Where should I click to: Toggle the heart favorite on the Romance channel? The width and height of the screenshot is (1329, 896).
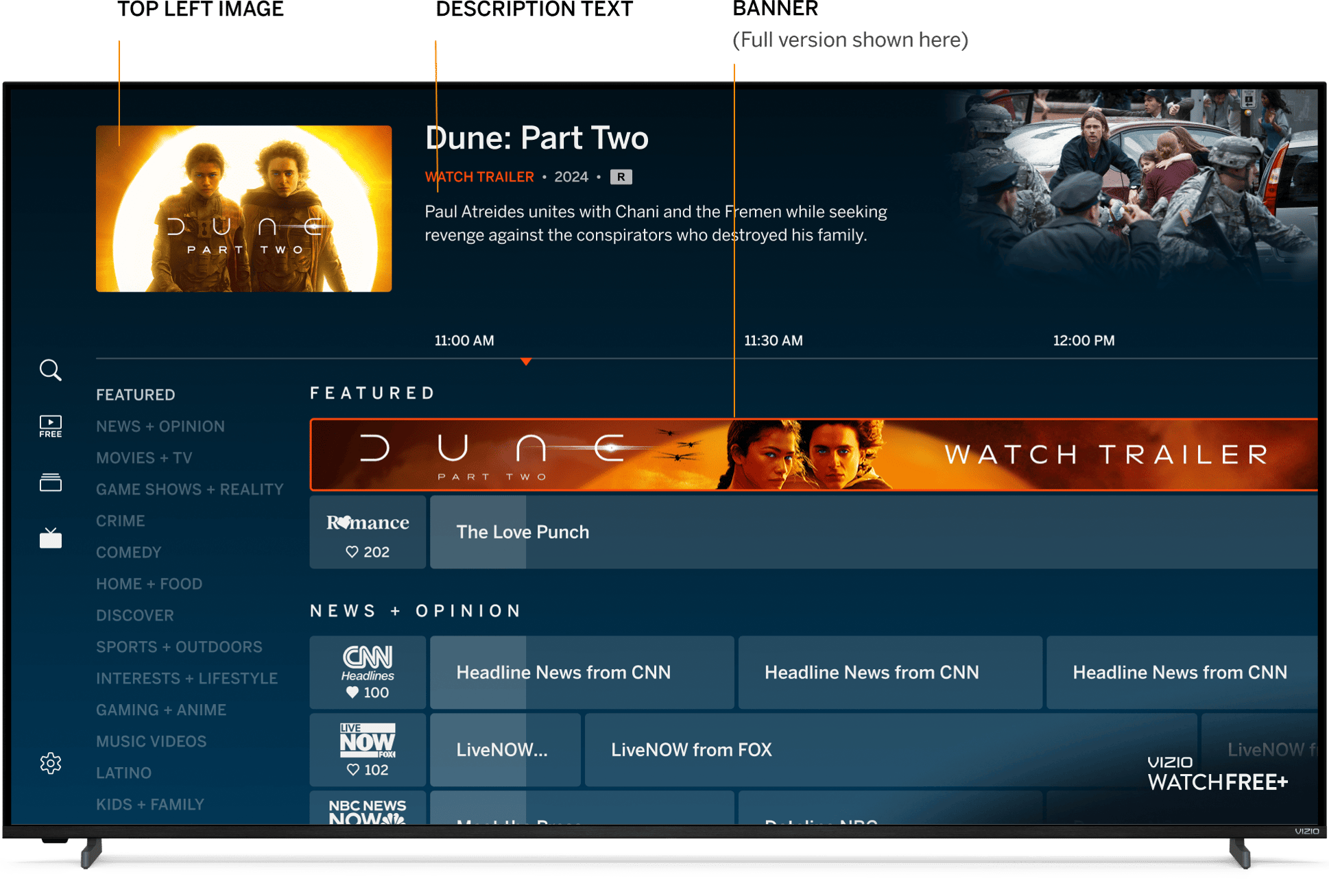click(352, 551)
